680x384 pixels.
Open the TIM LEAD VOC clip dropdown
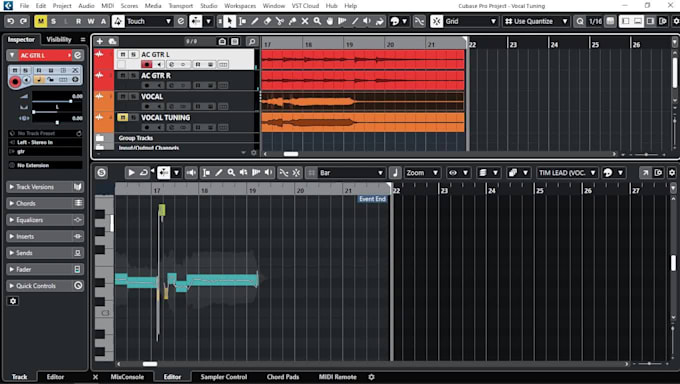coord(567,173)
